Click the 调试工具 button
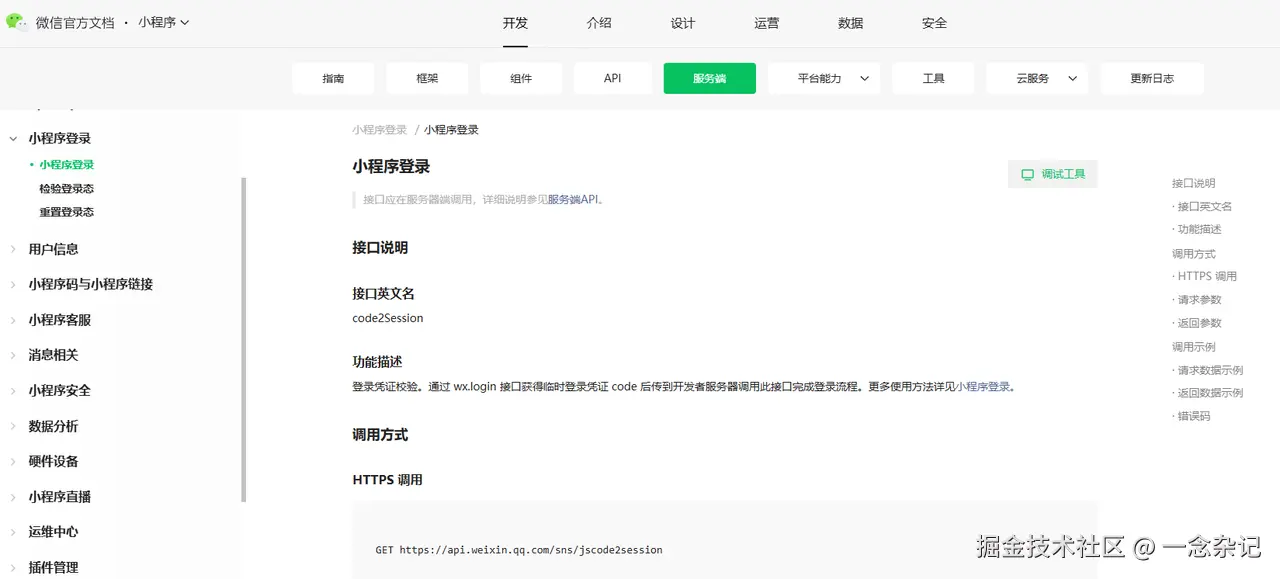The height and width of the screenshot is (579, 1280). (x=1053, y=174)
